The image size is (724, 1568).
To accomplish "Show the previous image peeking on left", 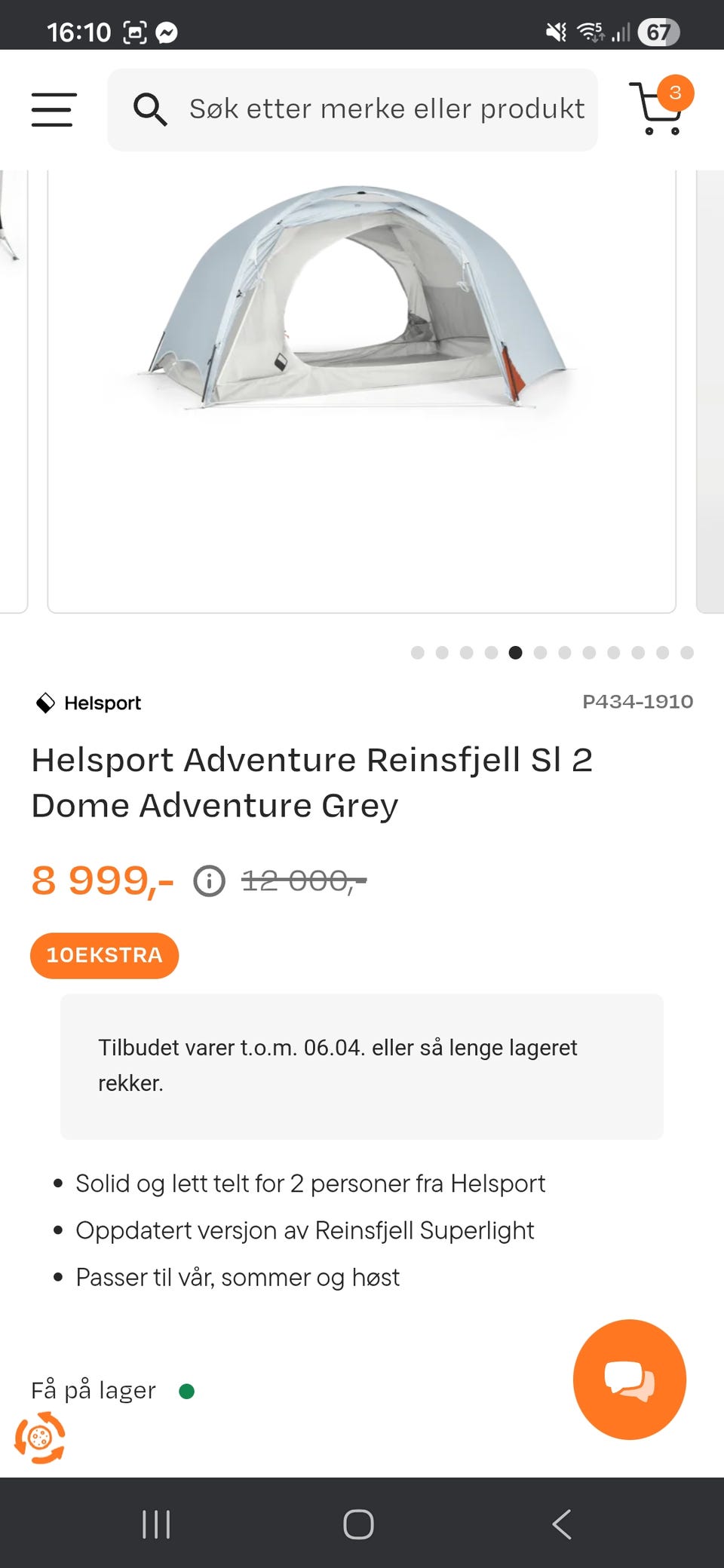I will [14, 391].
